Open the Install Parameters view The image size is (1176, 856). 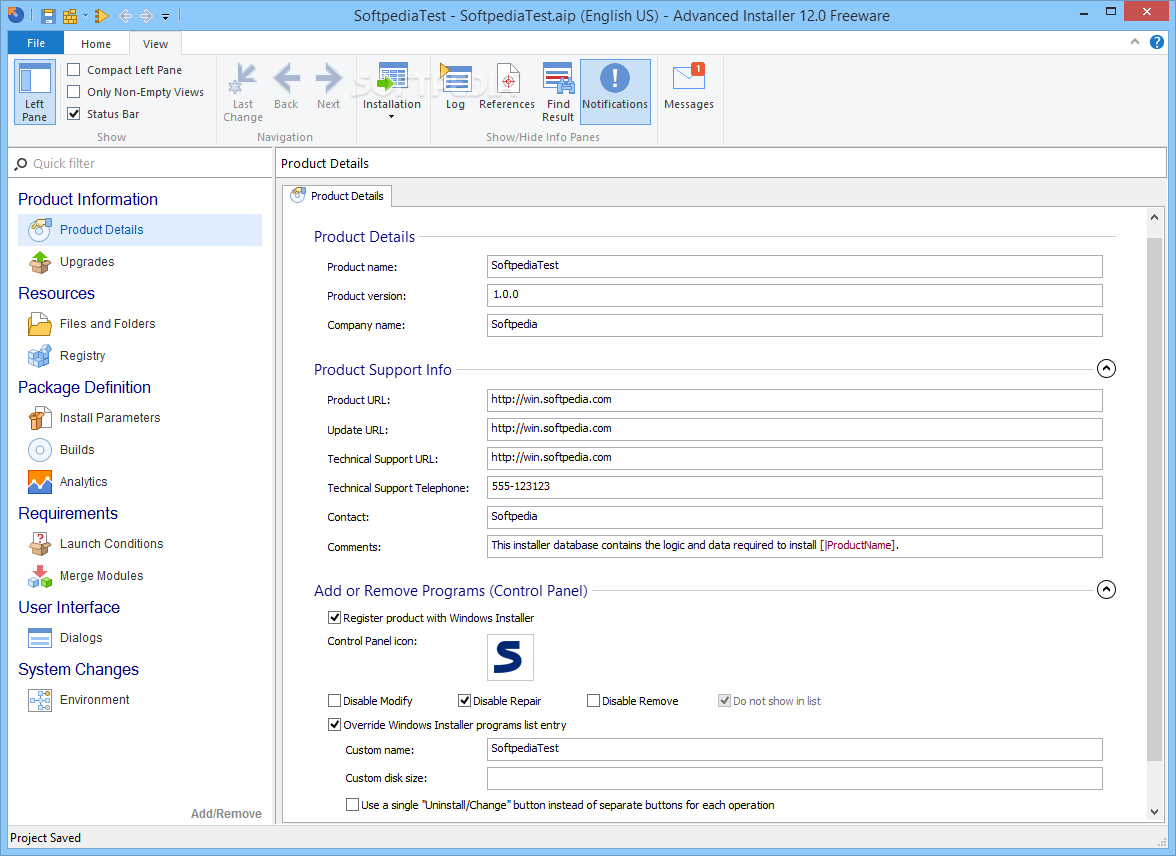110,418
